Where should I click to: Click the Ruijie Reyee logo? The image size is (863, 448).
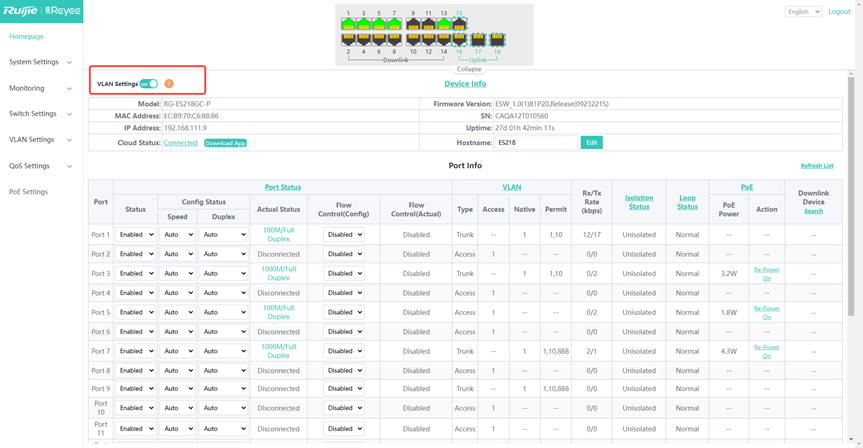tap(41, 11)
